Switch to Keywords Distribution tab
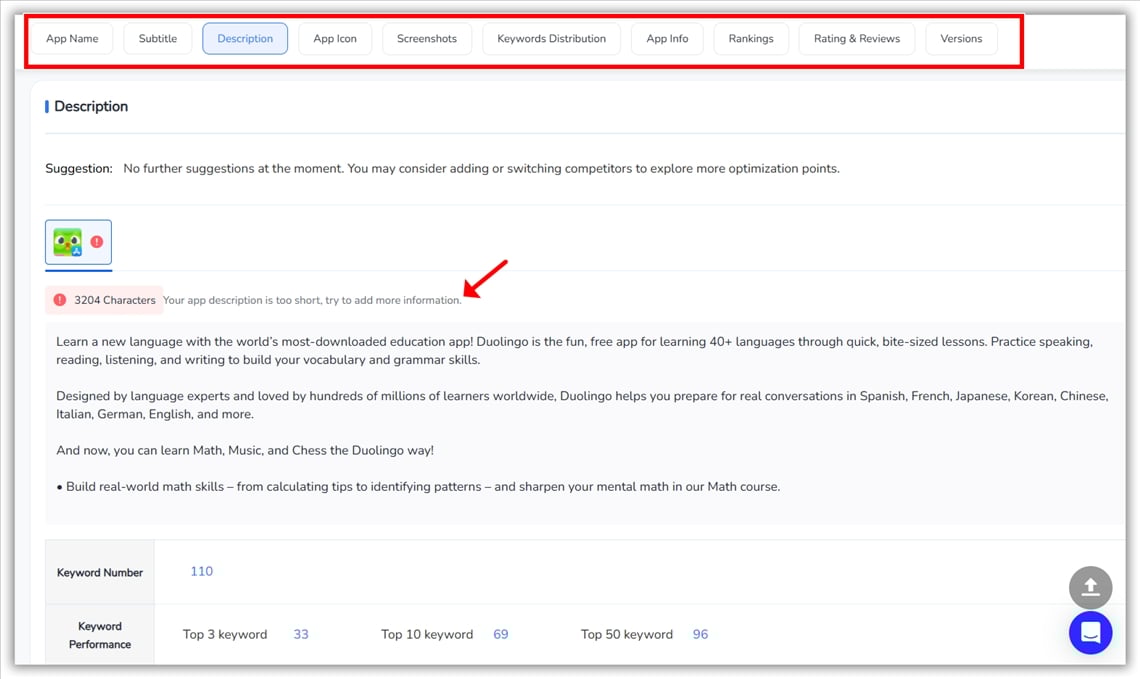1140x679 pixels. (551, 39)
